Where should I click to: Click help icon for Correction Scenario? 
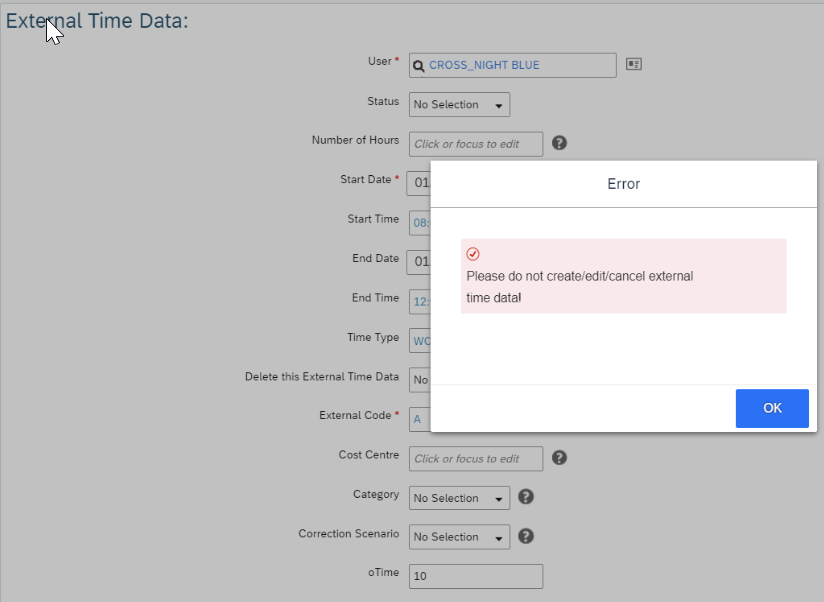click(526, 536)
